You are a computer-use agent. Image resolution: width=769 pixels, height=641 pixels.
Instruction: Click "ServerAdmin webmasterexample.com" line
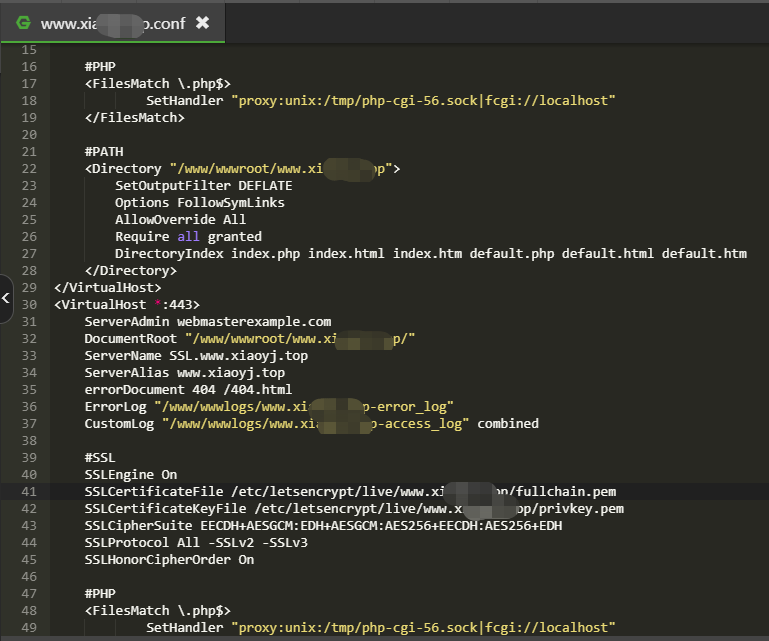coord(207,322)
